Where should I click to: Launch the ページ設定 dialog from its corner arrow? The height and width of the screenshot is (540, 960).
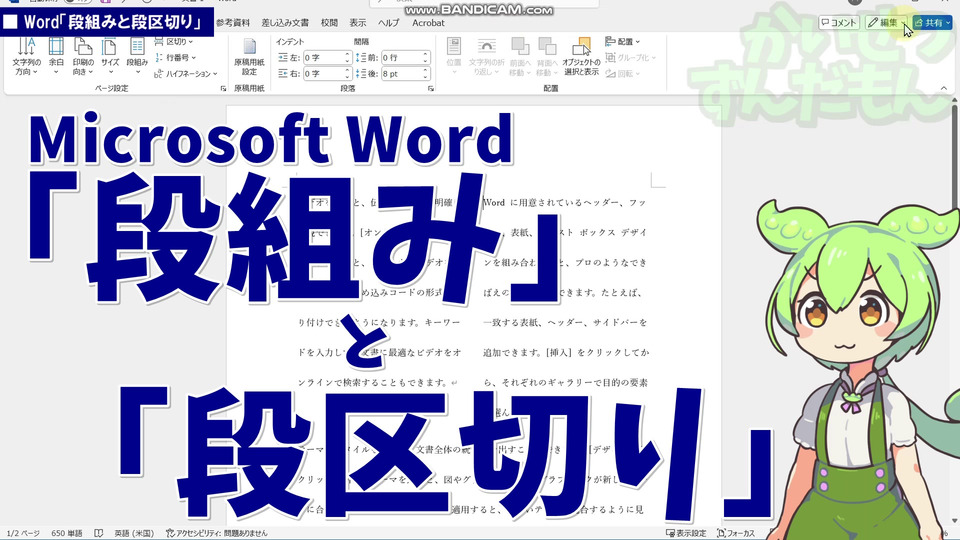223,89
